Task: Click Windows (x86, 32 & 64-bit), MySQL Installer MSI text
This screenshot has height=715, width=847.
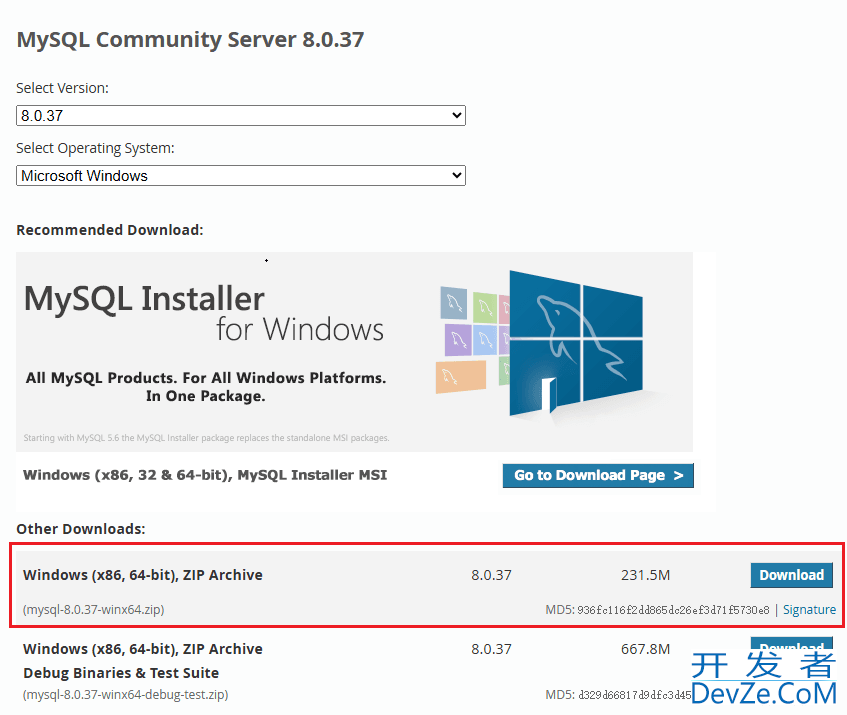Action: 205,475
